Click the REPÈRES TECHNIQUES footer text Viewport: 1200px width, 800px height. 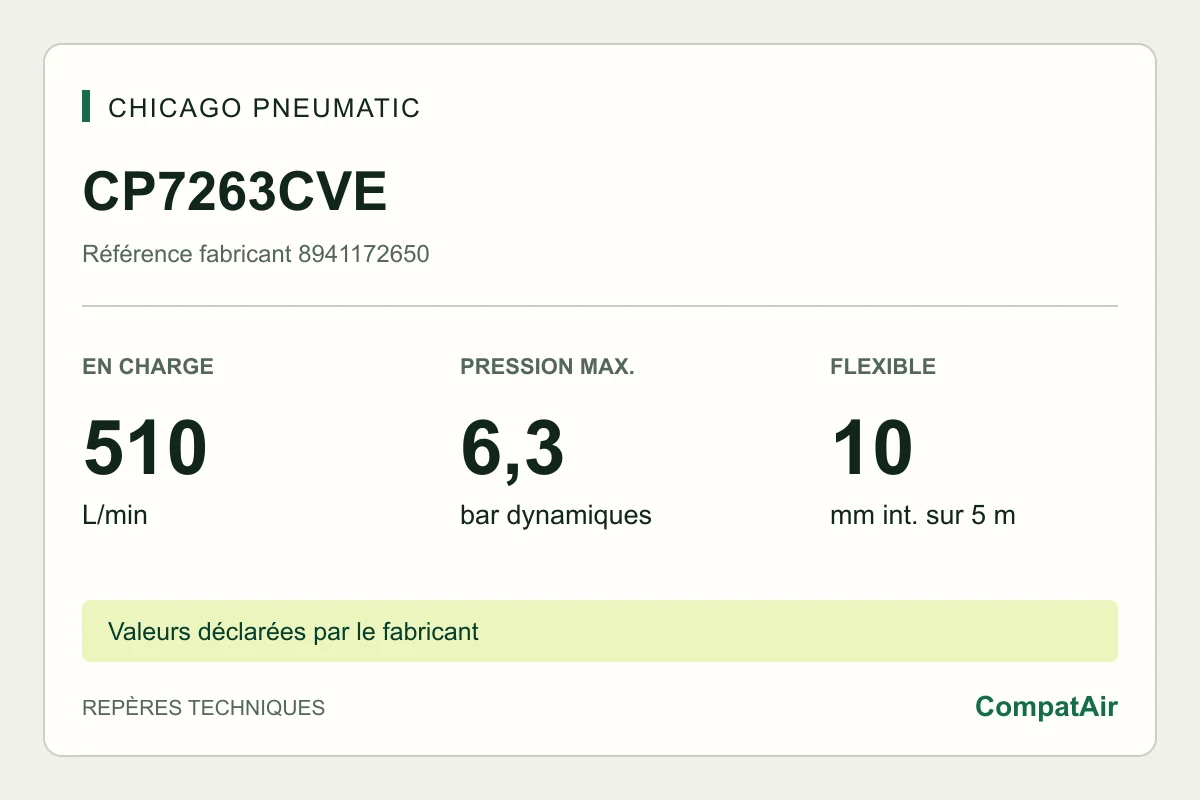click(x=204, y=708)
